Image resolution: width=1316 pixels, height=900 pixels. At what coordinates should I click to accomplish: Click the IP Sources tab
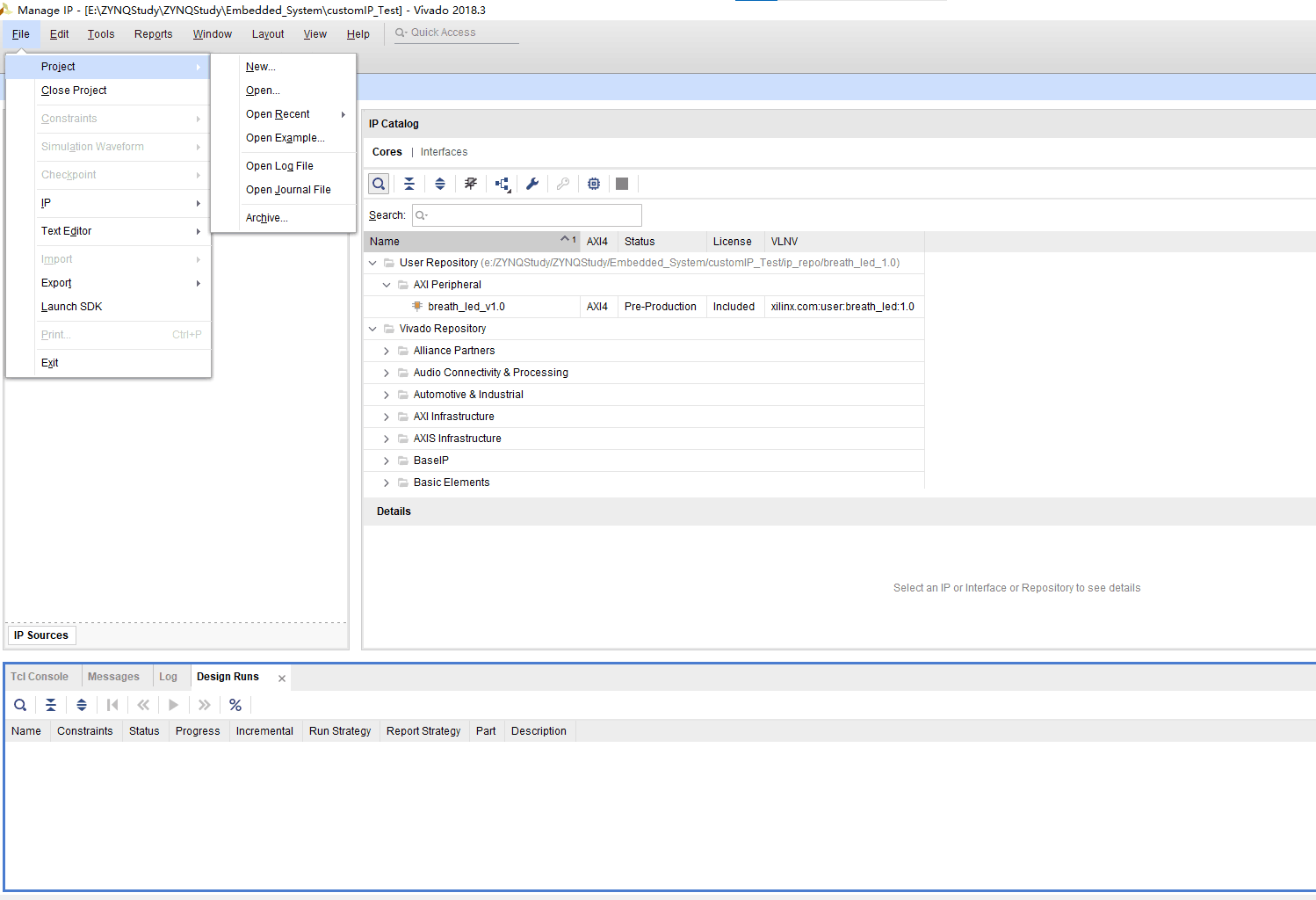click(x=41, y=635)
